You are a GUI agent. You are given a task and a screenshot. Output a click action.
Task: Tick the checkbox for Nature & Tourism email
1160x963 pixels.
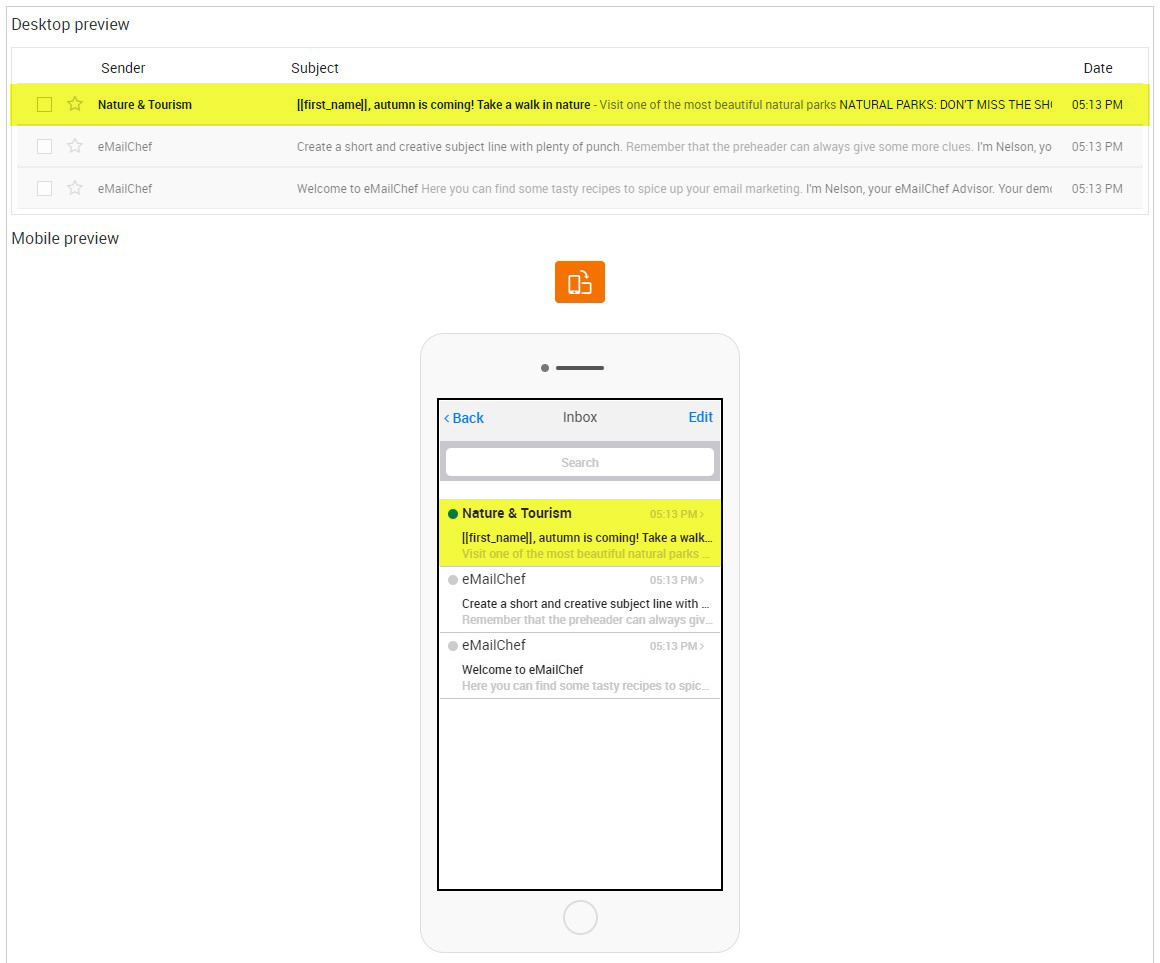click(44, 104)
